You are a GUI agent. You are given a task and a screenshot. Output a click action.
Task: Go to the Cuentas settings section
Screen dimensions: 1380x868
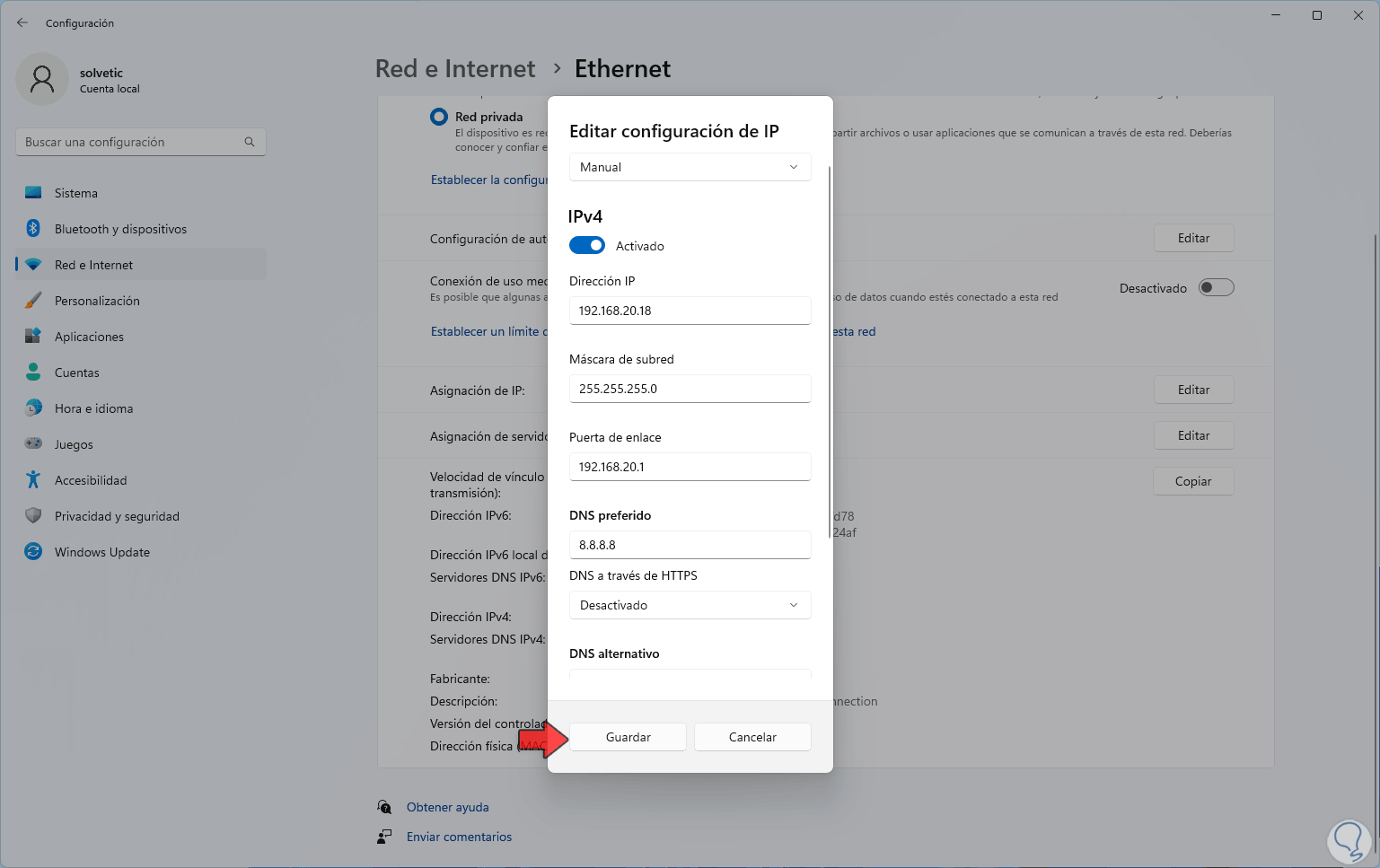(x=77, y=373)
